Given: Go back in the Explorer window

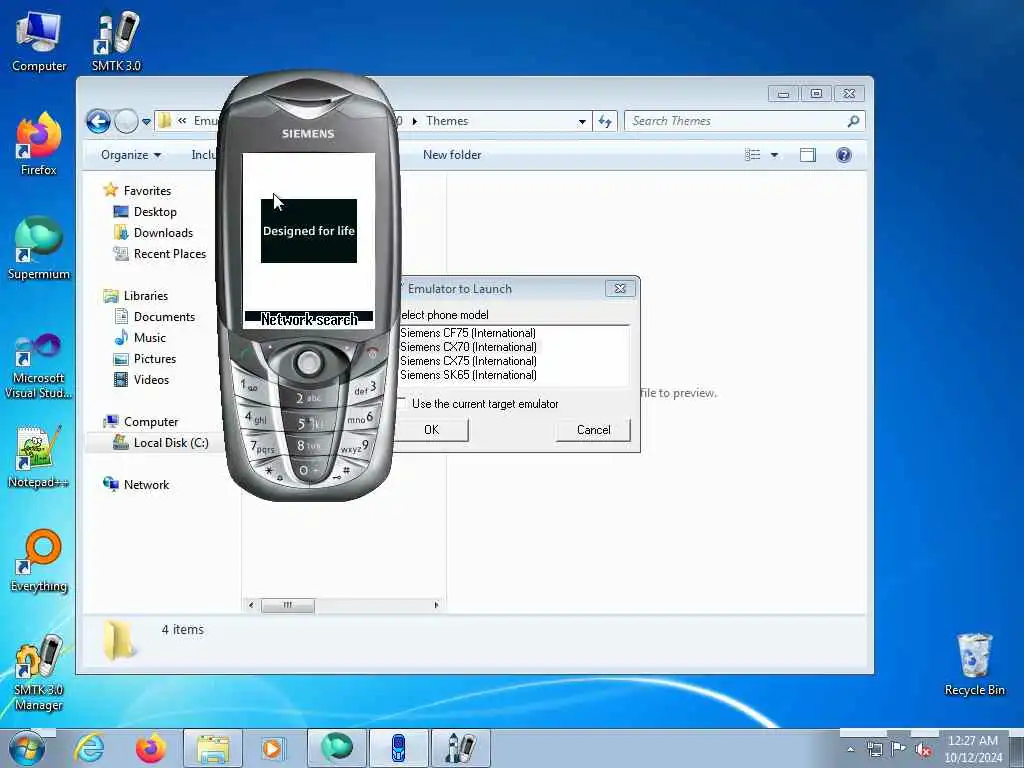Looking at the screenshot, I should click(x=99, y=121).
